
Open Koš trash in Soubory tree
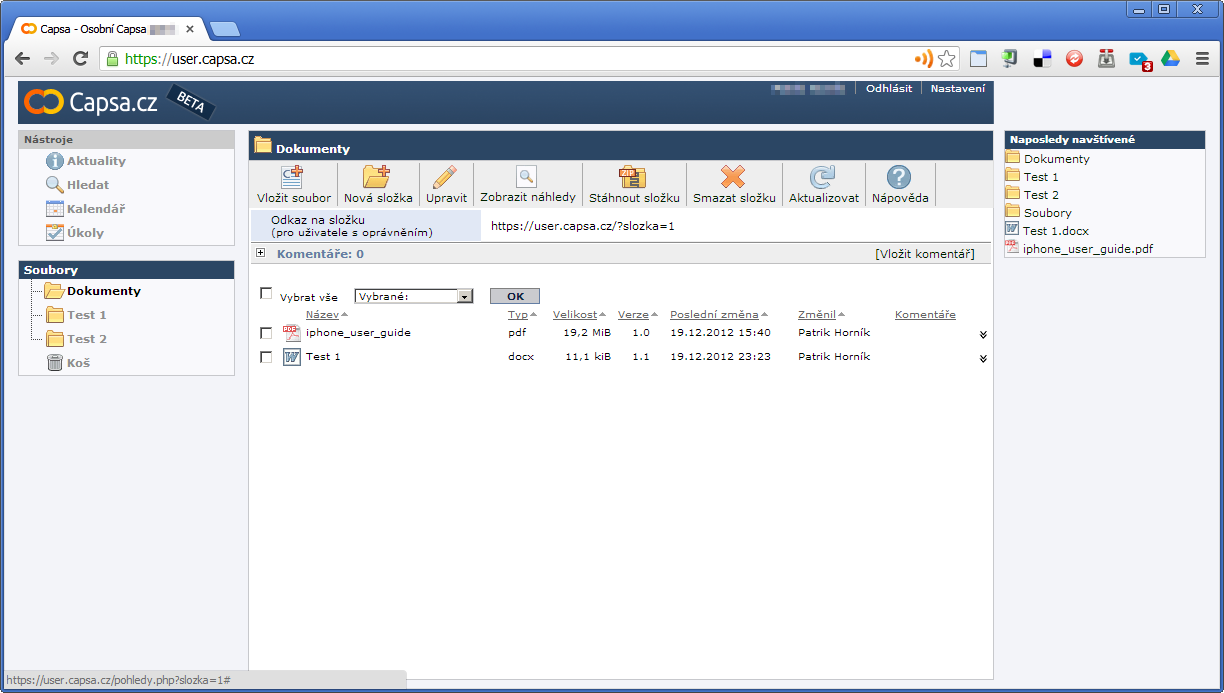pyautogui.click(x=78, y=363)
